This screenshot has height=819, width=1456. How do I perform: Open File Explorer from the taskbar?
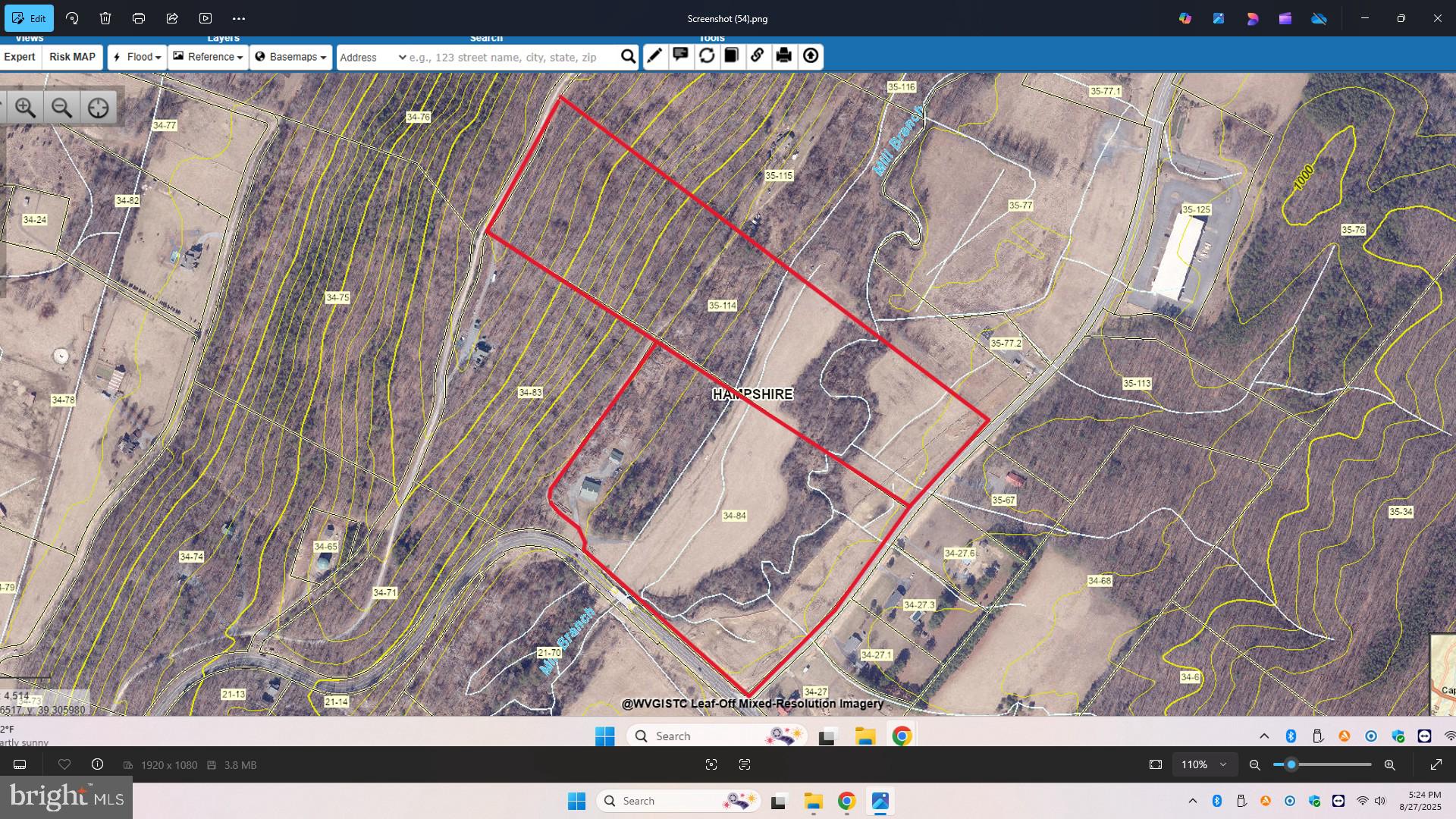click(x=814, y=801)
